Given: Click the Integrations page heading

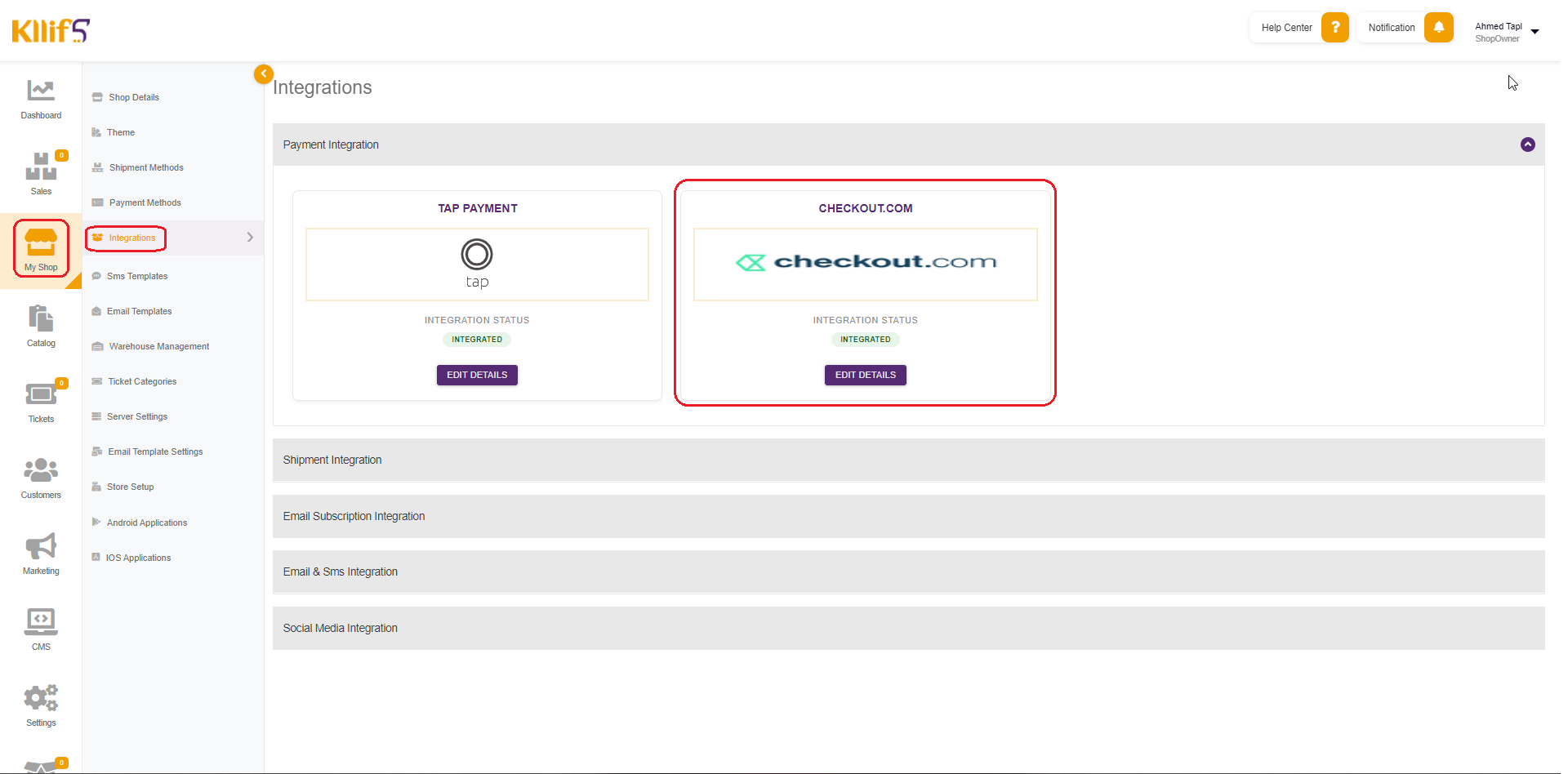Looking at the screenshot, I should tap(323, 87).
